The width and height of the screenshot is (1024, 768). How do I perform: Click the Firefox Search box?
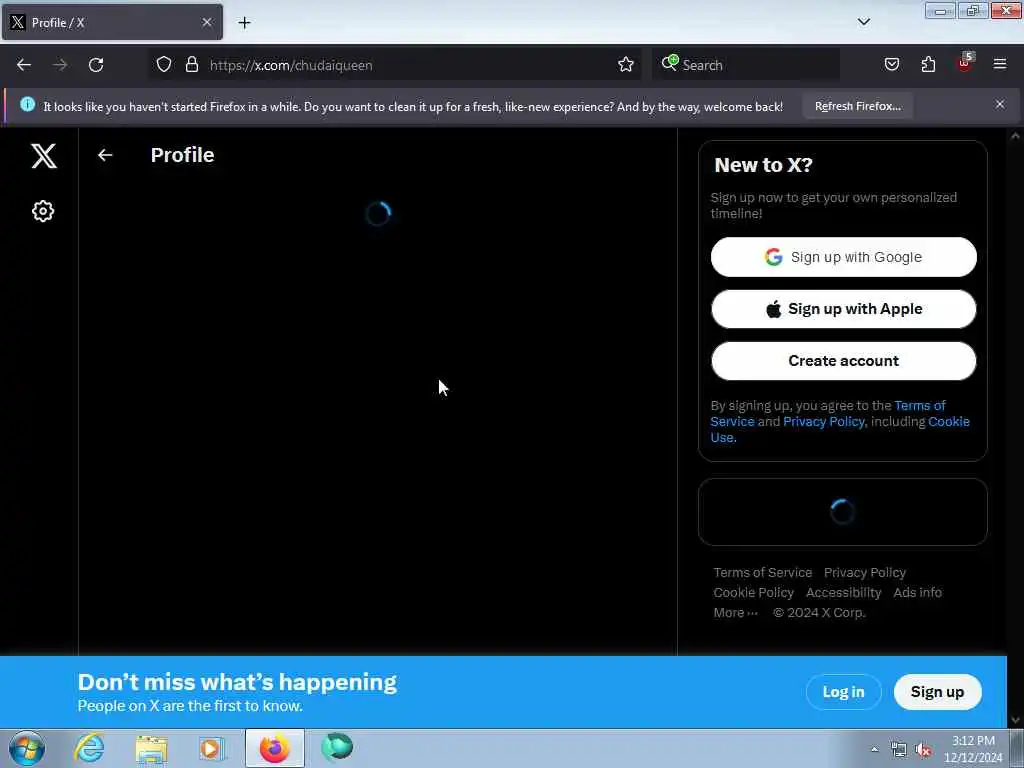[746, 65]
